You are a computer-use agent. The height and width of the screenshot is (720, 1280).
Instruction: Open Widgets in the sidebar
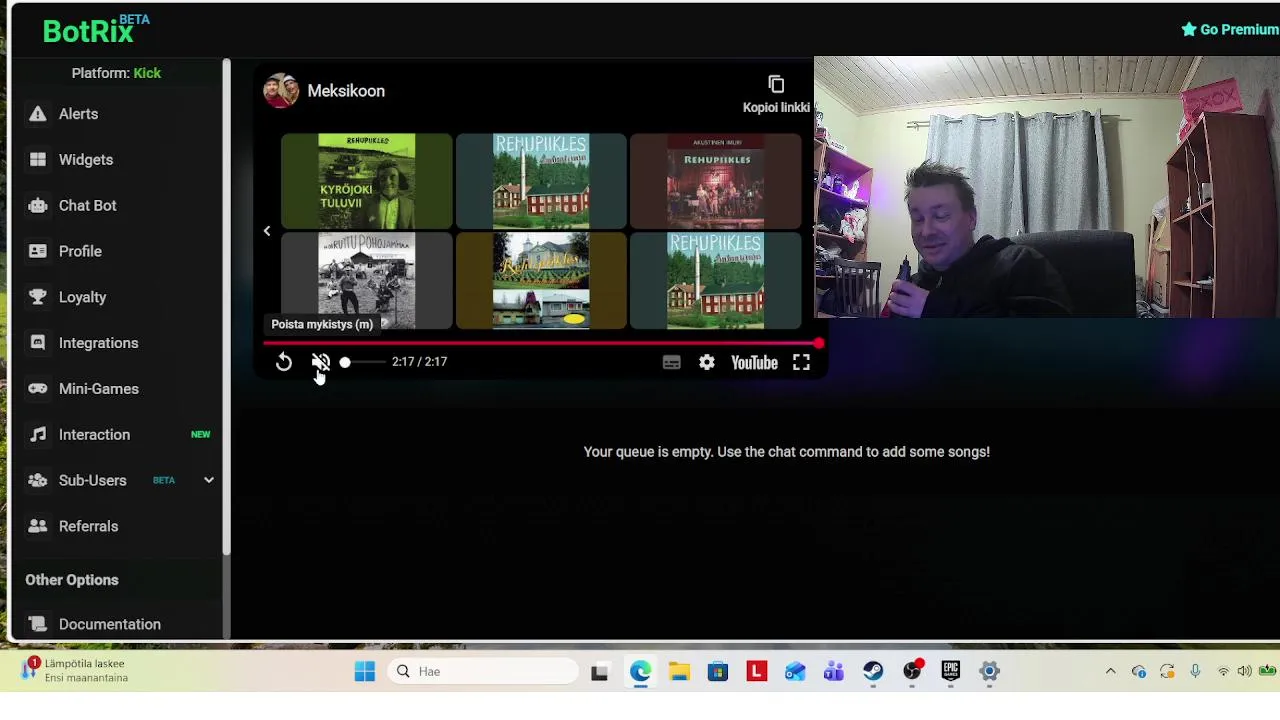click(85, 160)
